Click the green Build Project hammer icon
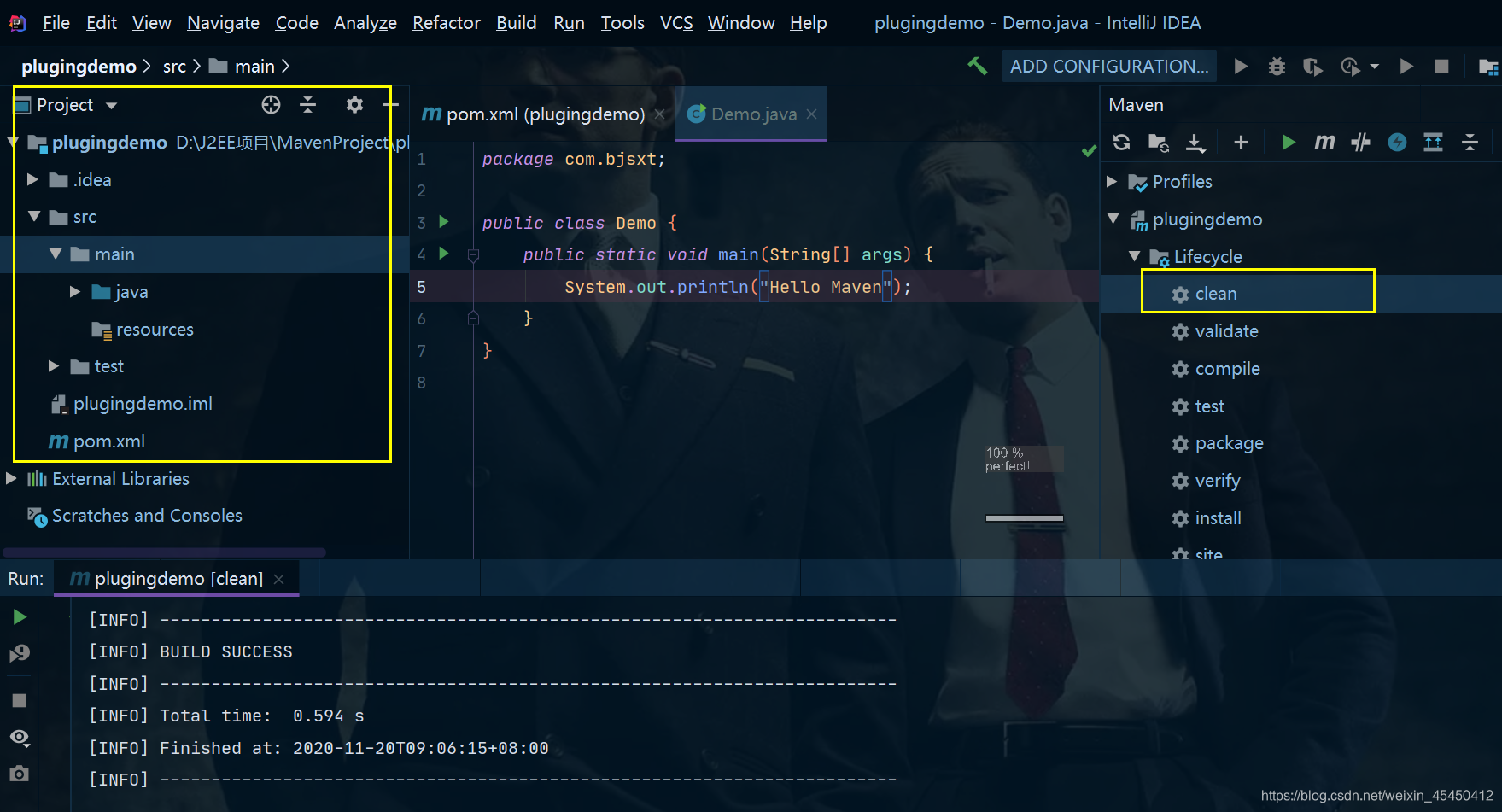The height and width of the screenshot is (812, 1502). (977, 66)
